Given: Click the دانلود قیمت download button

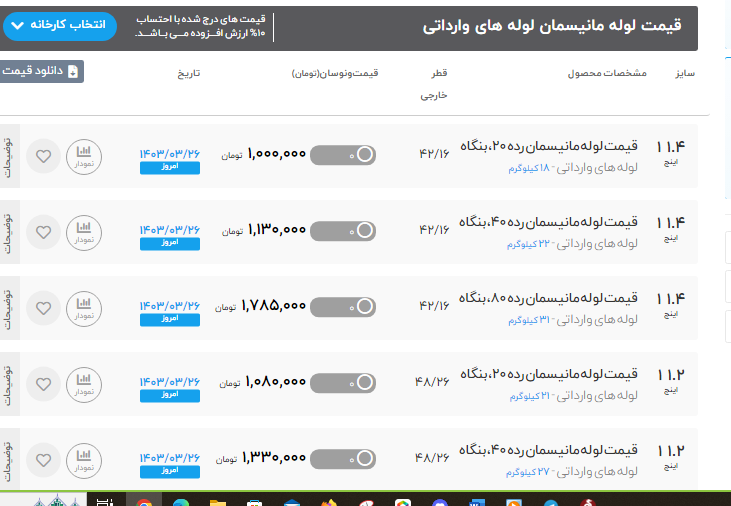Looking at the screenshot, I should tap(42, 72).
